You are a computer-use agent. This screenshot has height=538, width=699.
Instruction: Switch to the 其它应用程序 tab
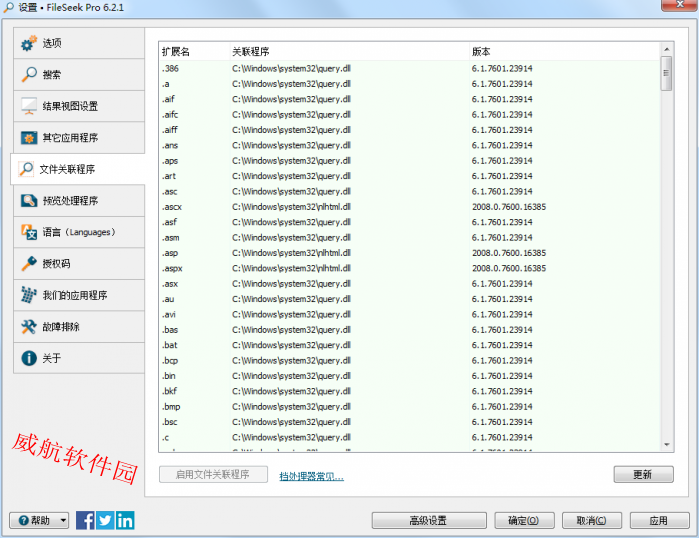[x=79, y=138]
